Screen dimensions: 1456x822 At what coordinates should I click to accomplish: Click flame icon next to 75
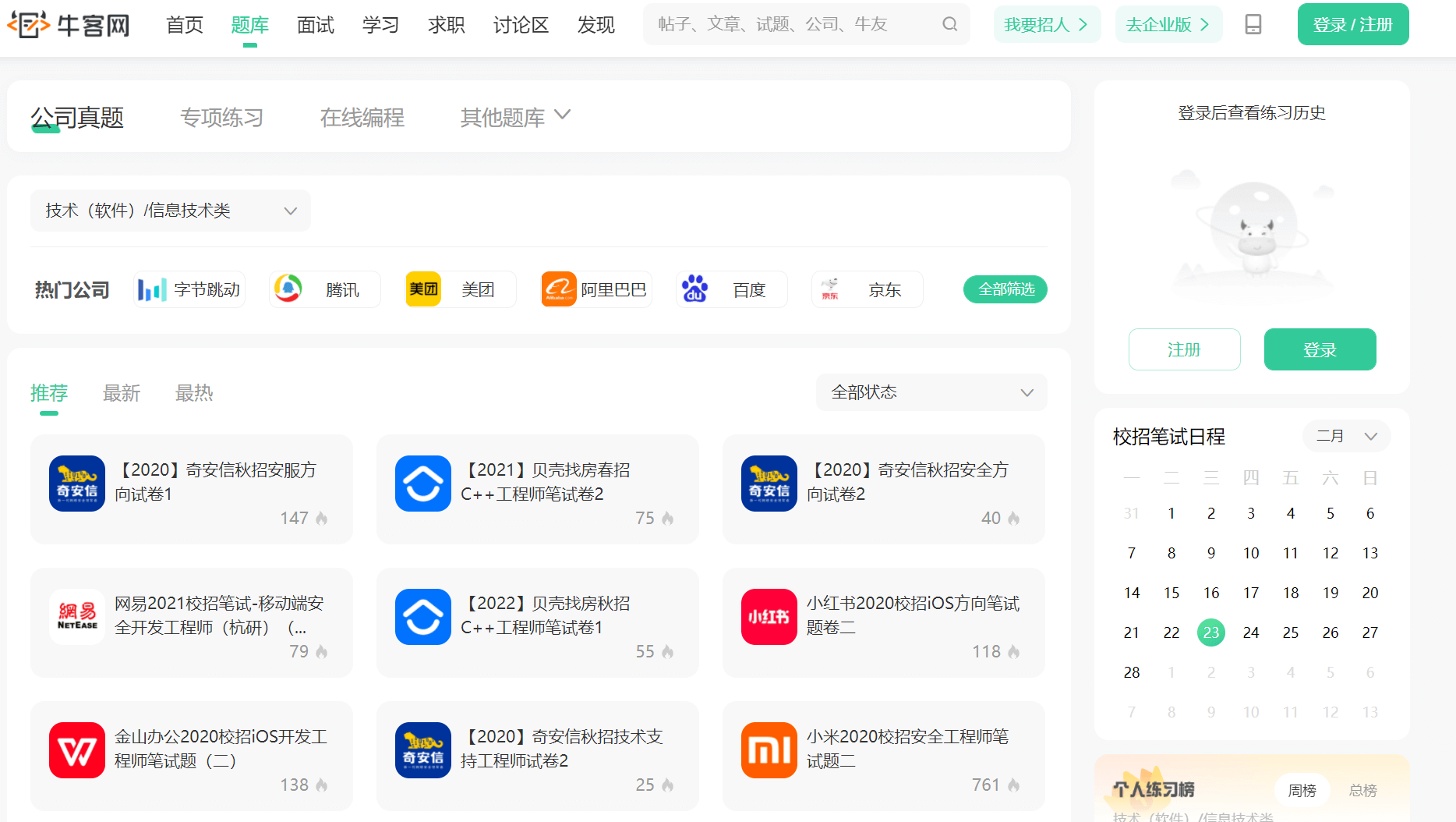click(x=668, y=519)
